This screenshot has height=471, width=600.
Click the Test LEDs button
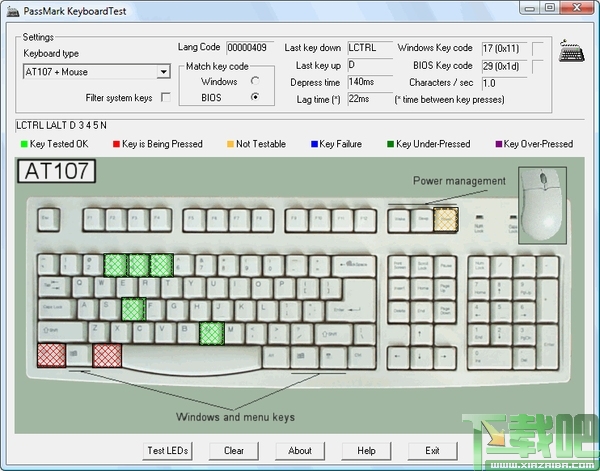pyautogui.click(x=168, y=451)
